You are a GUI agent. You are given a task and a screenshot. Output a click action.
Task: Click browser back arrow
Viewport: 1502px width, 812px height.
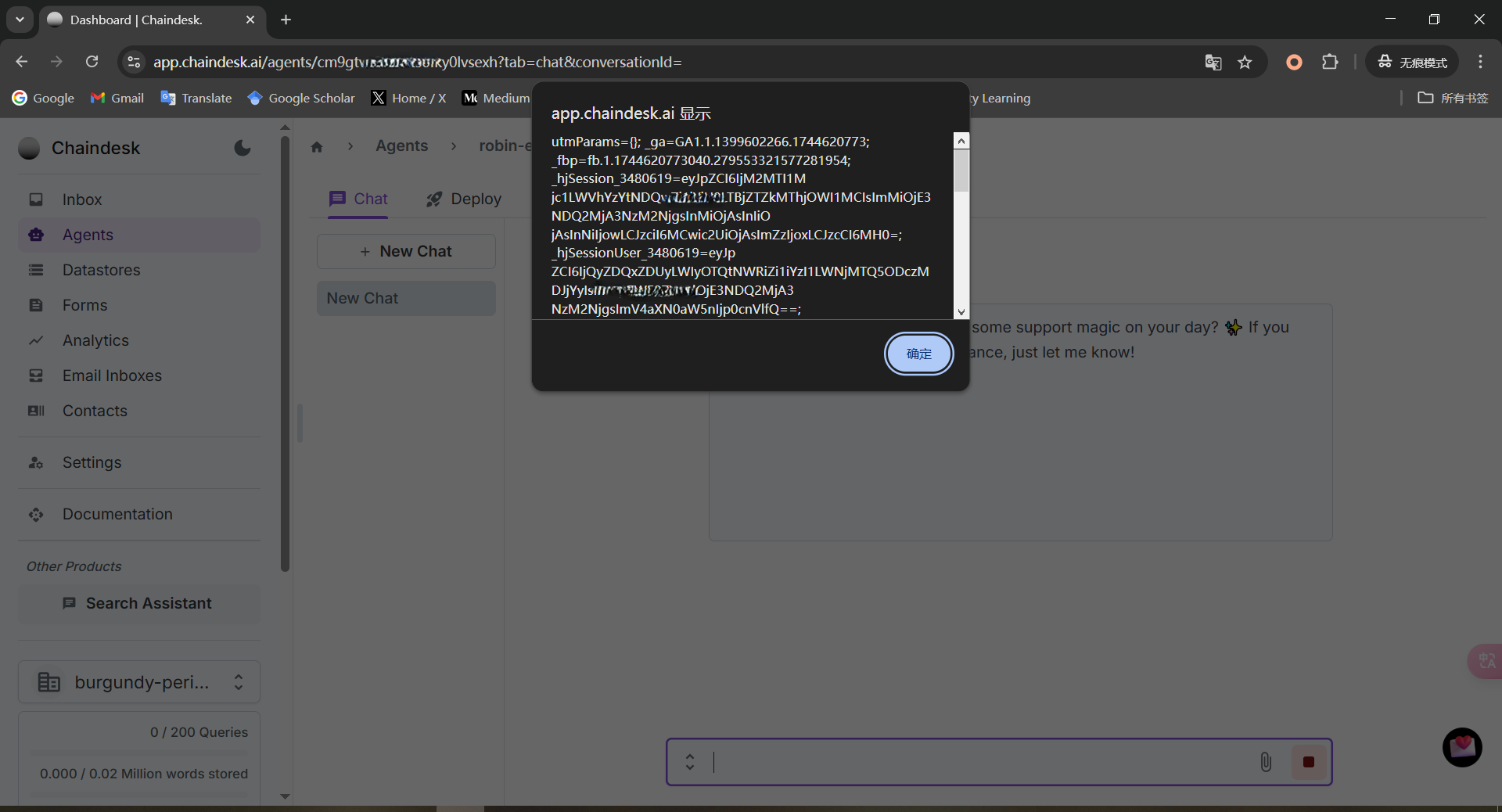tap(22, 62)
